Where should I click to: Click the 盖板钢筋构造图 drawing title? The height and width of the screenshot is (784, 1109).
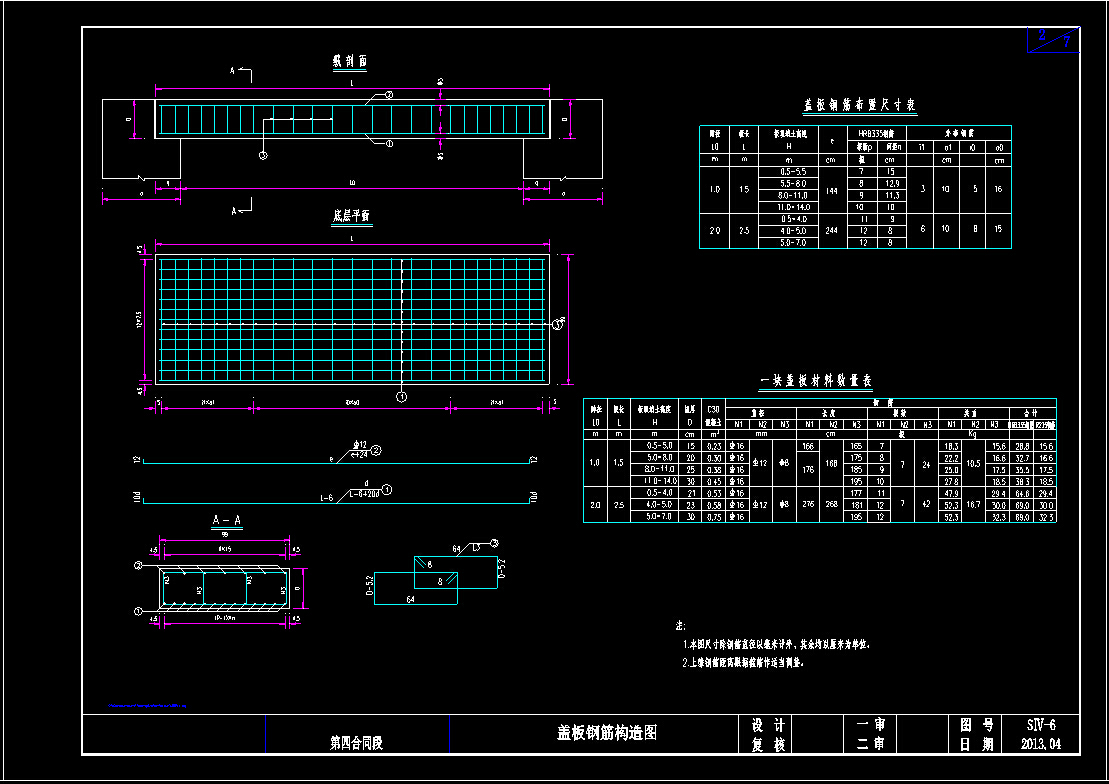pyautogui.click(x=607, y=732)
